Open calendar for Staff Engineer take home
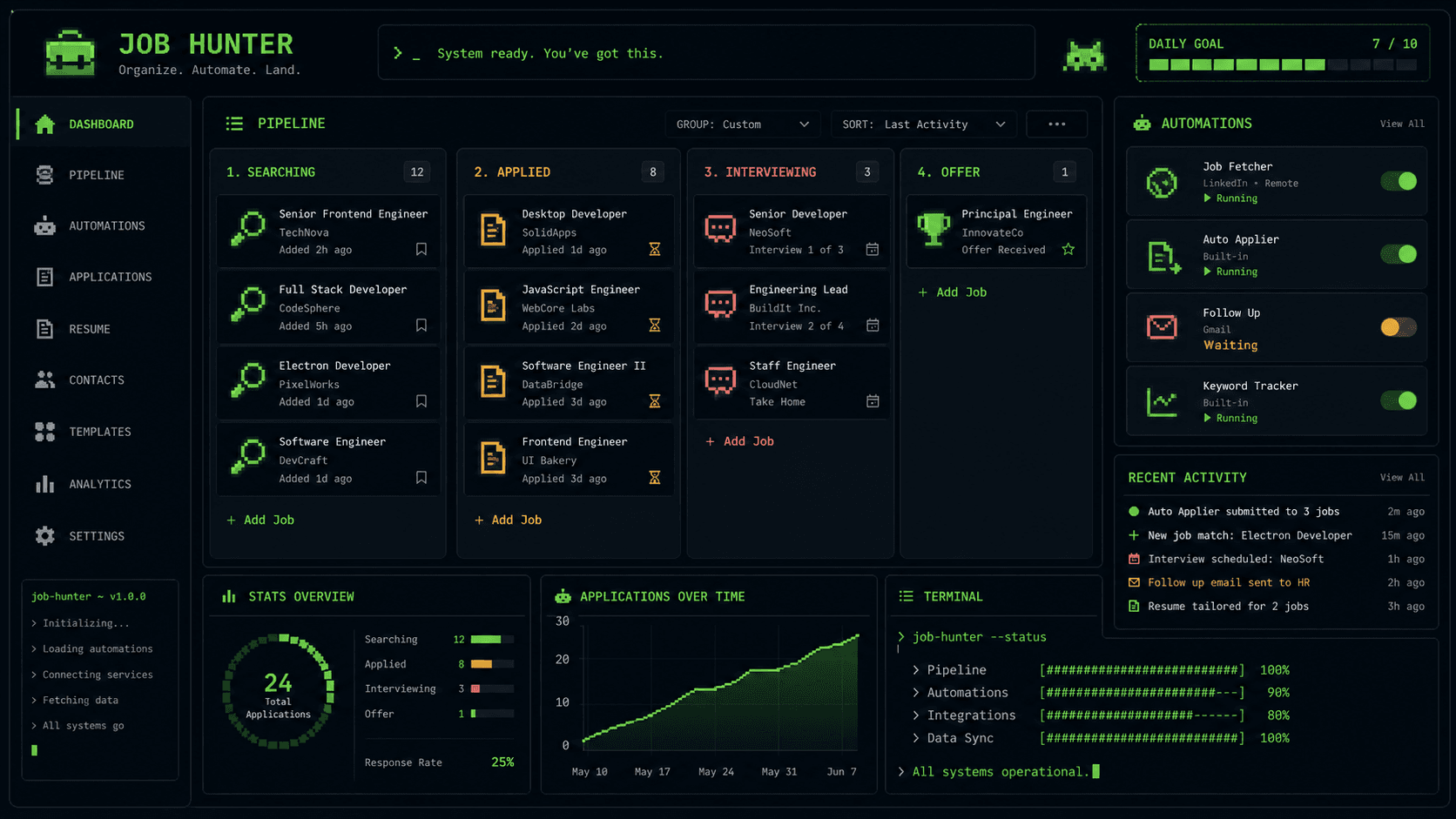This screenshot has width=1456, height=819. point(873,401)
